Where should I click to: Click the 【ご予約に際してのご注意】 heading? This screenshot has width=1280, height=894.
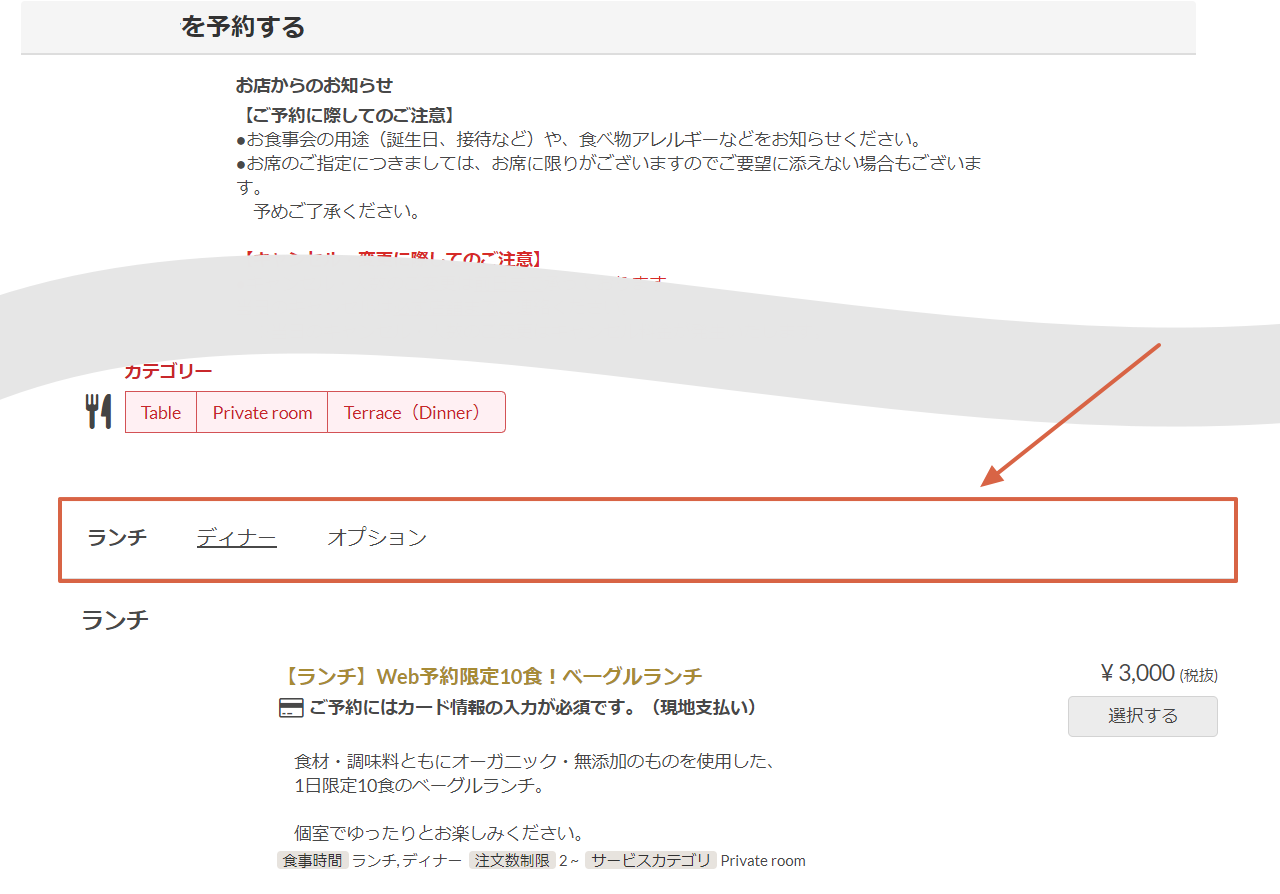coord(349,115)
